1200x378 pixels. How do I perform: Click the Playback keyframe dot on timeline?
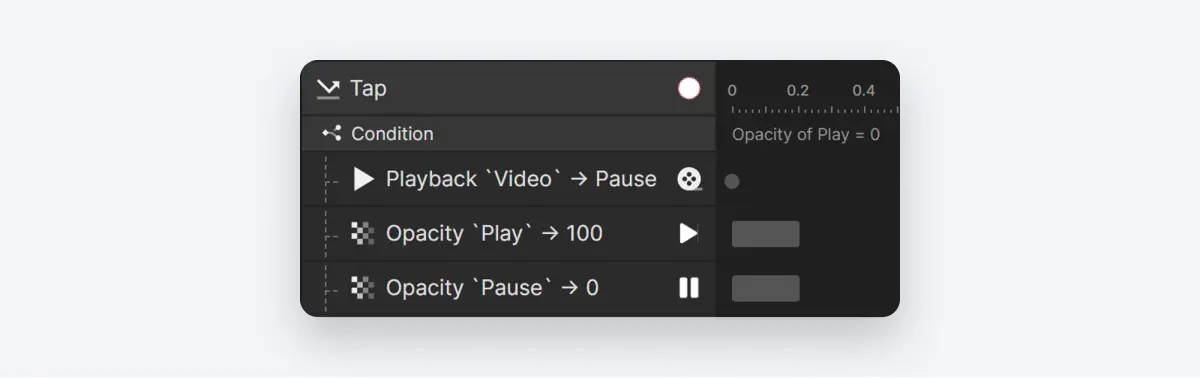[732, 181]
